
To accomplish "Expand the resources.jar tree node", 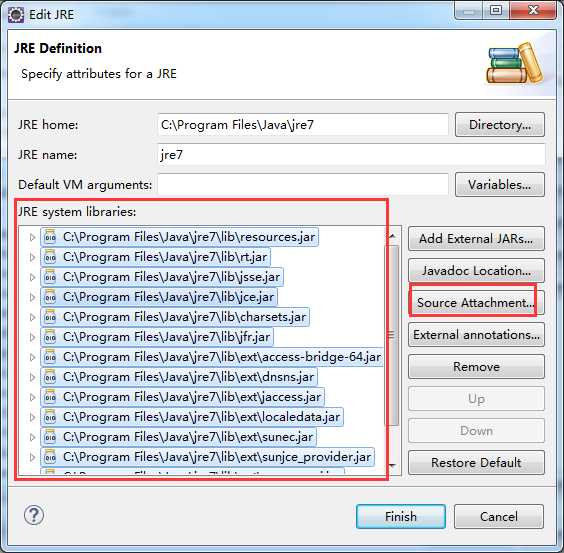I will coord(32,237).
